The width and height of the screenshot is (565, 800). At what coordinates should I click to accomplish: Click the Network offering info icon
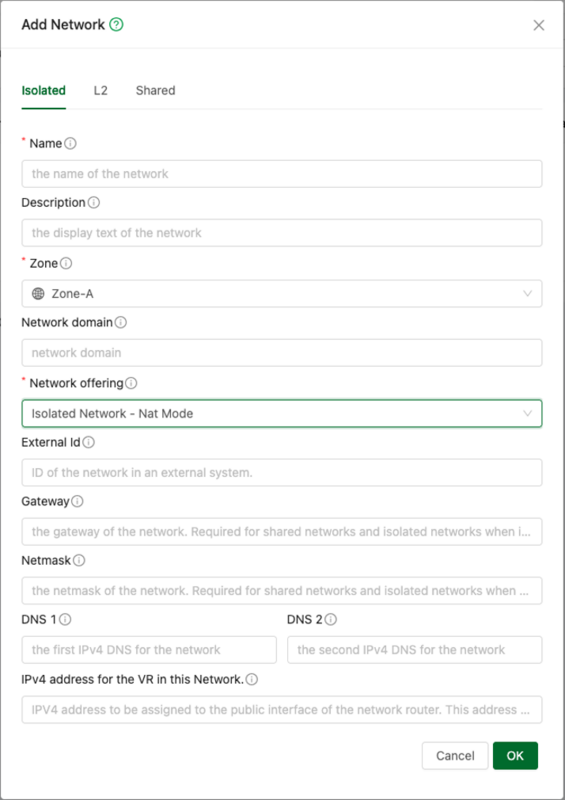pos(131,383)
